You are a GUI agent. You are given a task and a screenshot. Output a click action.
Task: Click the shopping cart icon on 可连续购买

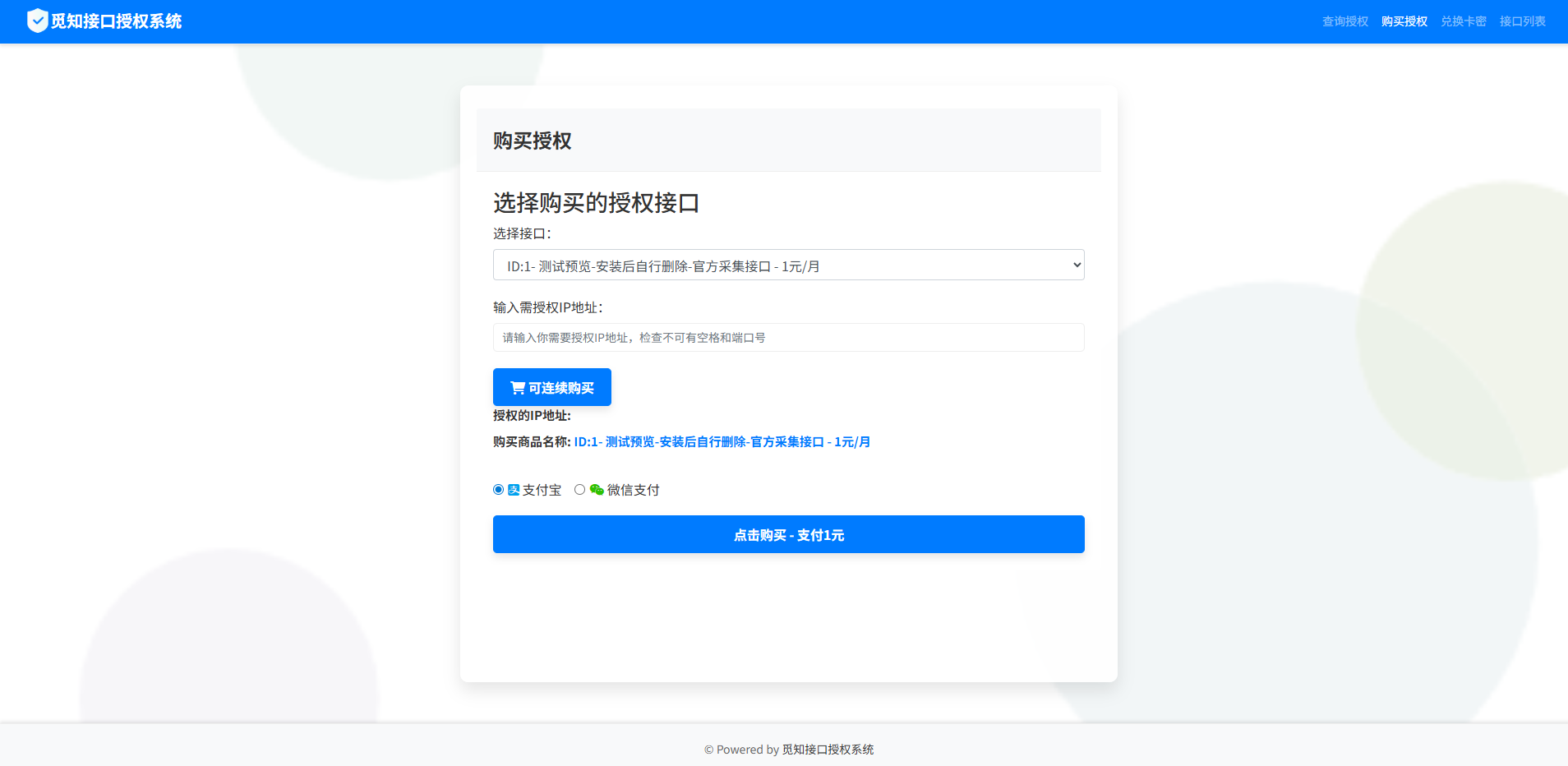[517, 386]
